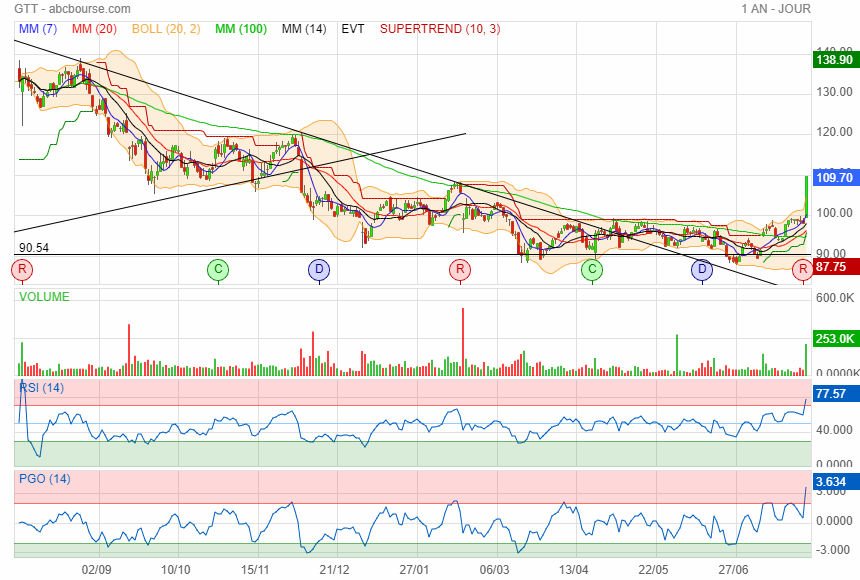The height and width of the screenshot is (580, 860).
Task: Click the 100.00 price axis label
Action: [834, 213]
